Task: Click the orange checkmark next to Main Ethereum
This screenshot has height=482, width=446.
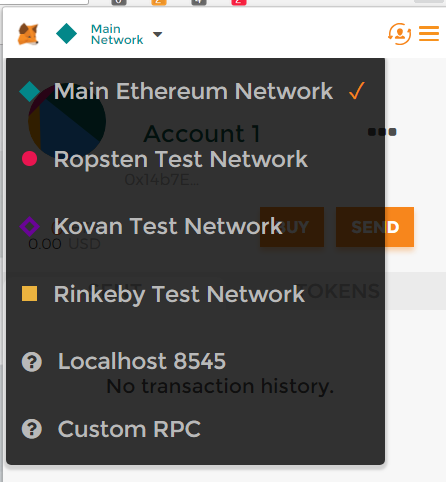Action: pos(357,91)
